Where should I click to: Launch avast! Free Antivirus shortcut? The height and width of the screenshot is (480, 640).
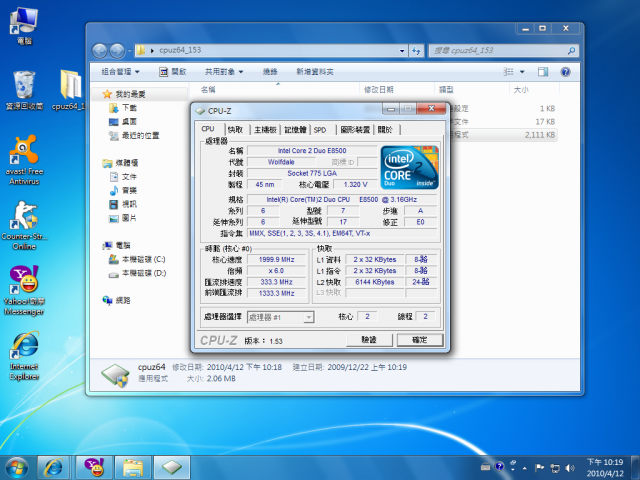[x=24, y=160]
